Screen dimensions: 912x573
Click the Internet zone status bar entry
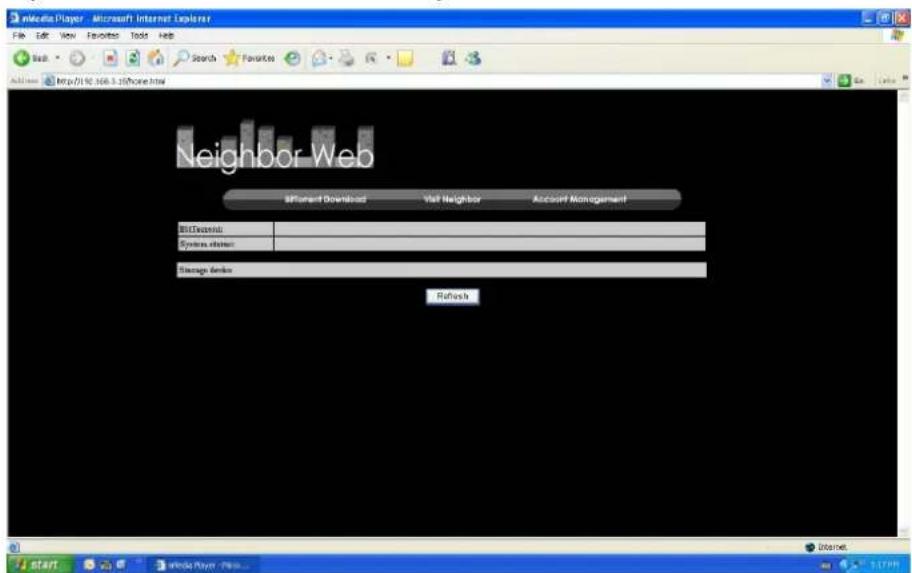[x=826, y=547]
